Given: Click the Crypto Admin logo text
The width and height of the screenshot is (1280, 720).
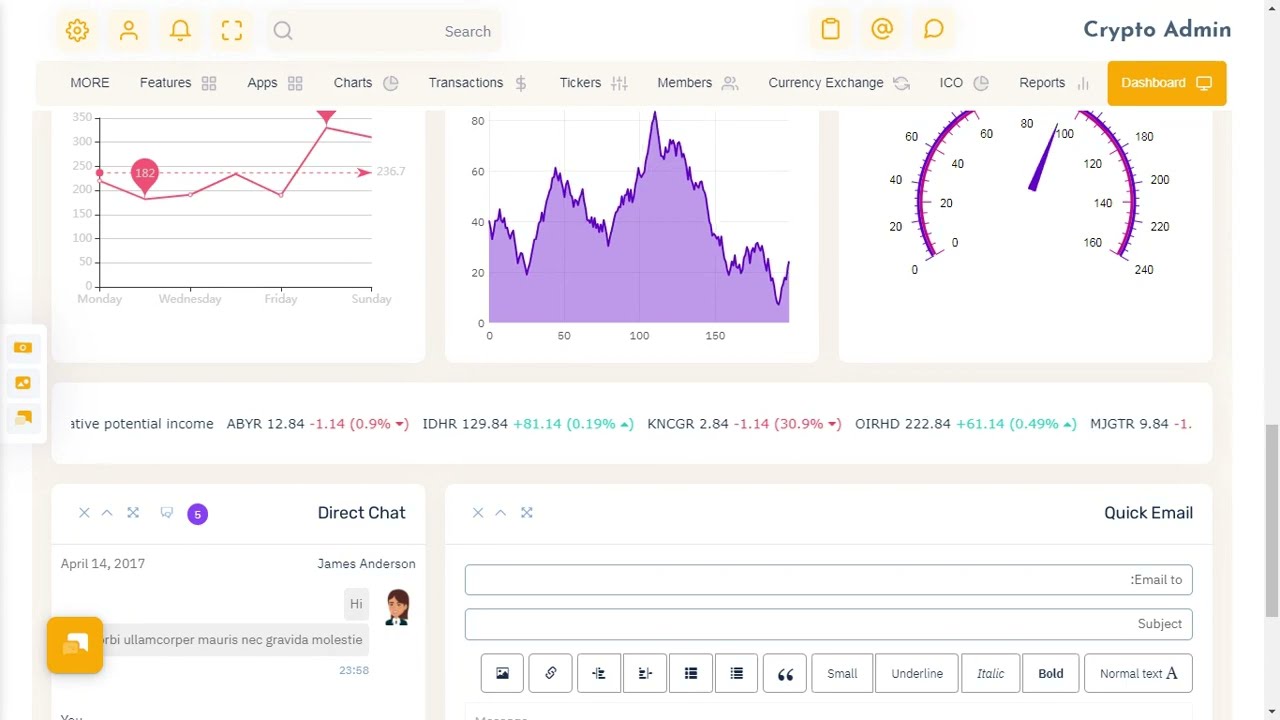Looking at the screenshot, I should click(x=1157, y=30).
